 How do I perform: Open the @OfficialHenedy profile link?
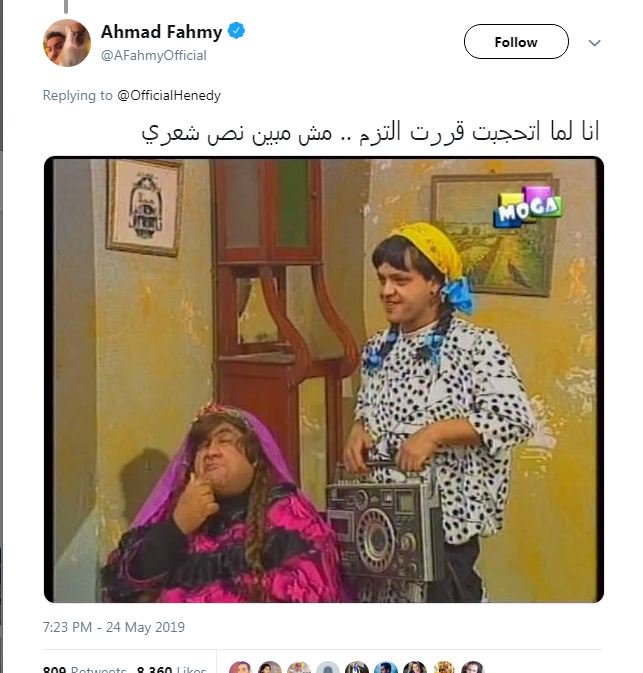169,95
